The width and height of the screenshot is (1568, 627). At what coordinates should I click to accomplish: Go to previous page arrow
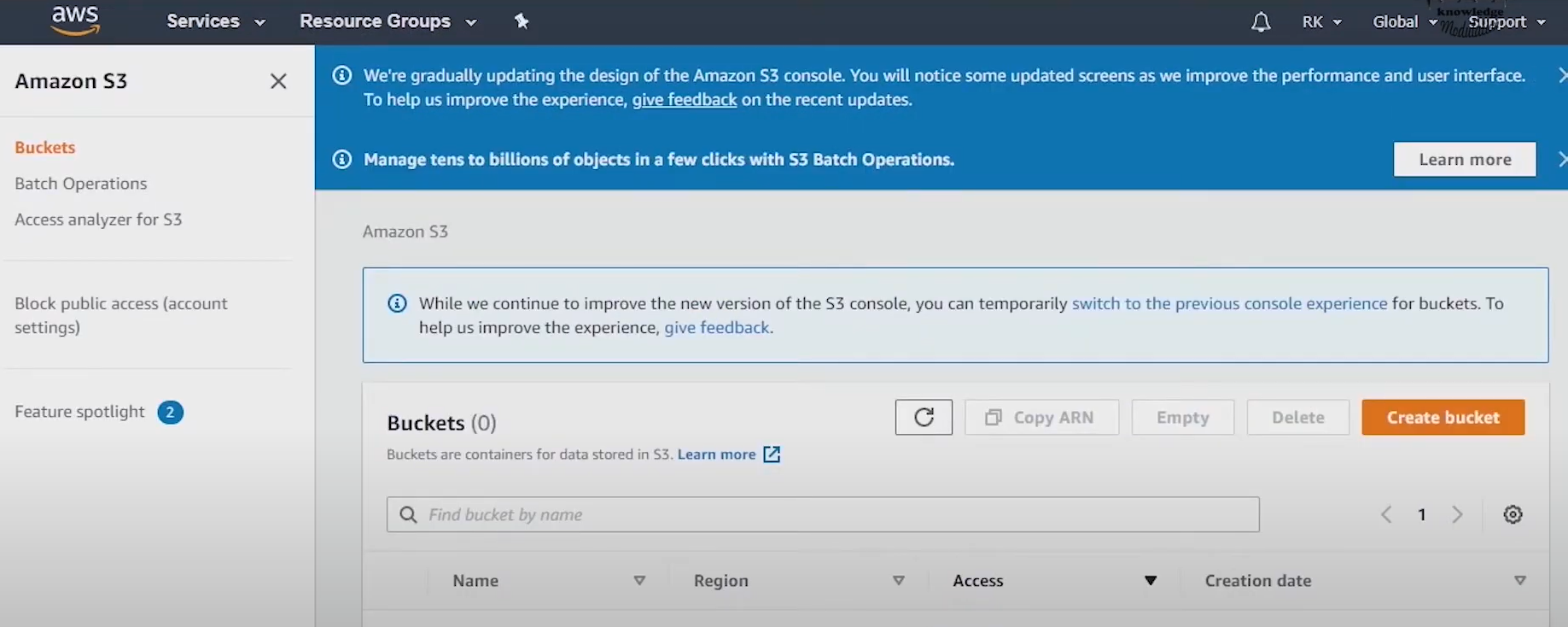pyautogui.click(x=1386, y=514)
